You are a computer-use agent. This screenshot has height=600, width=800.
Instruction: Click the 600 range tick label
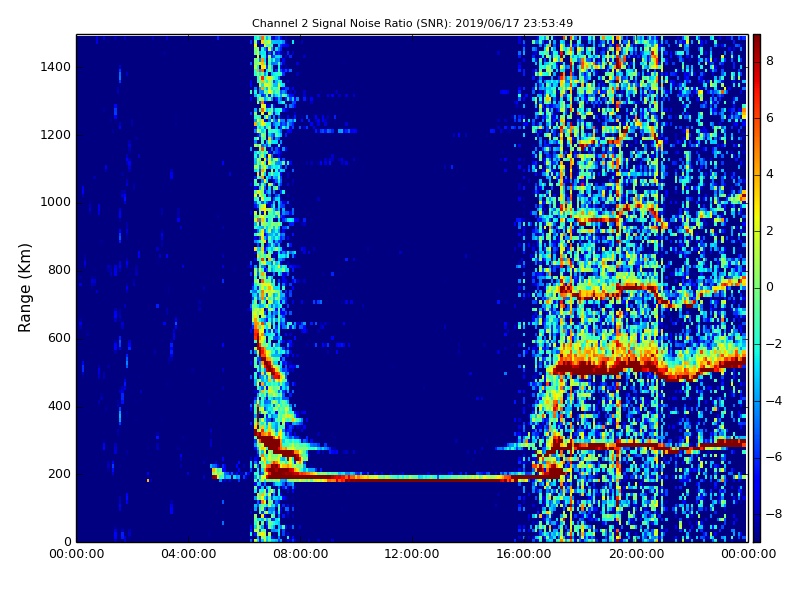59,338
